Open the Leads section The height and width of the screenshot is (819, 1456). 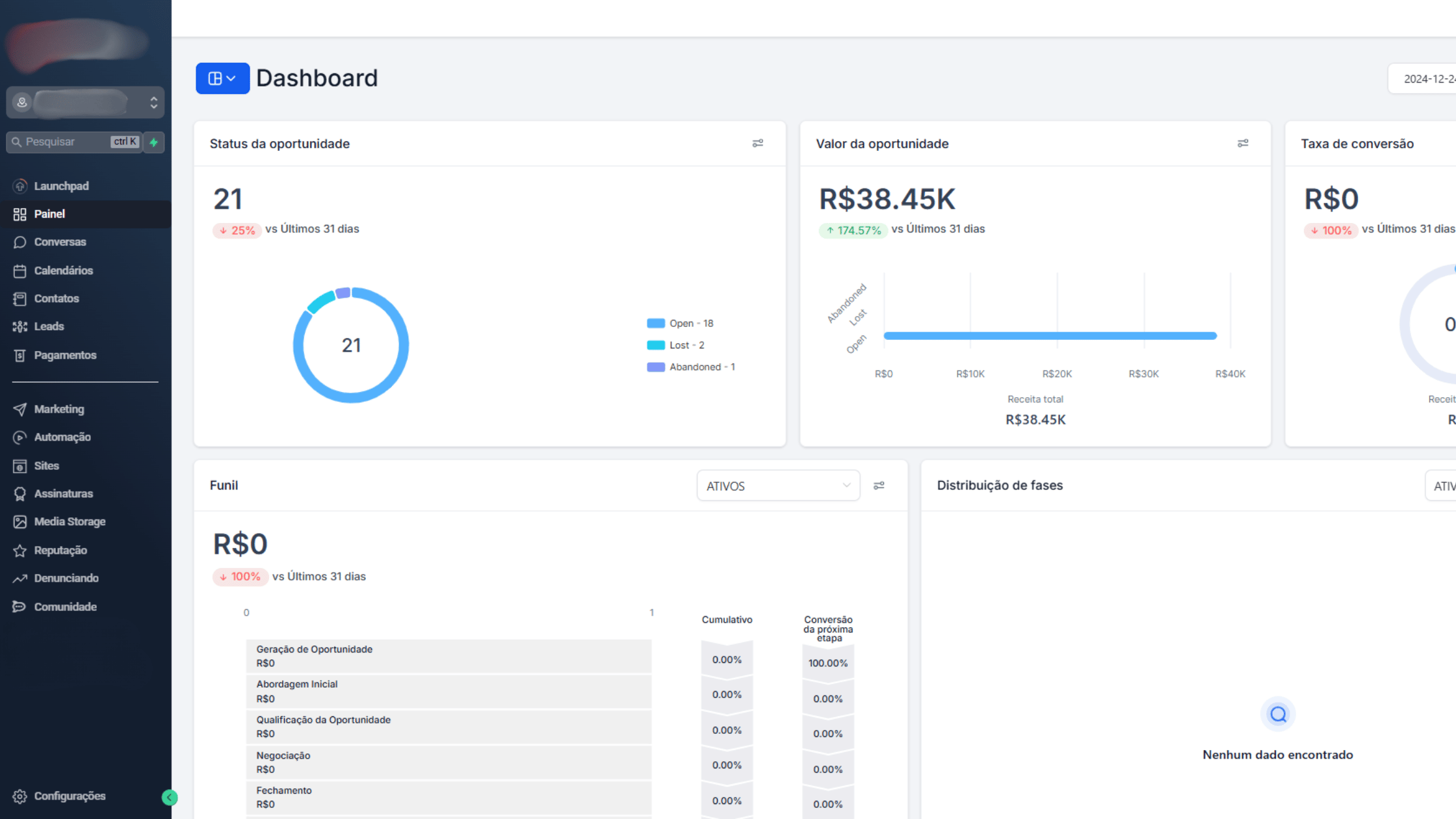pyautogui.click(x=49, y=326)
